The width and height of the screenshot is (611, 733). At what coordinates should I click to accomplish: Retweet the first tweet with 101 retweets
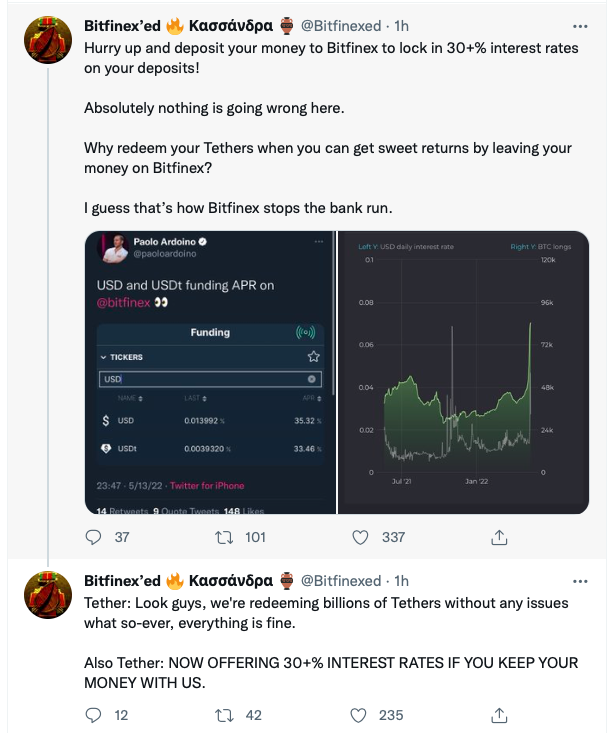226,537
